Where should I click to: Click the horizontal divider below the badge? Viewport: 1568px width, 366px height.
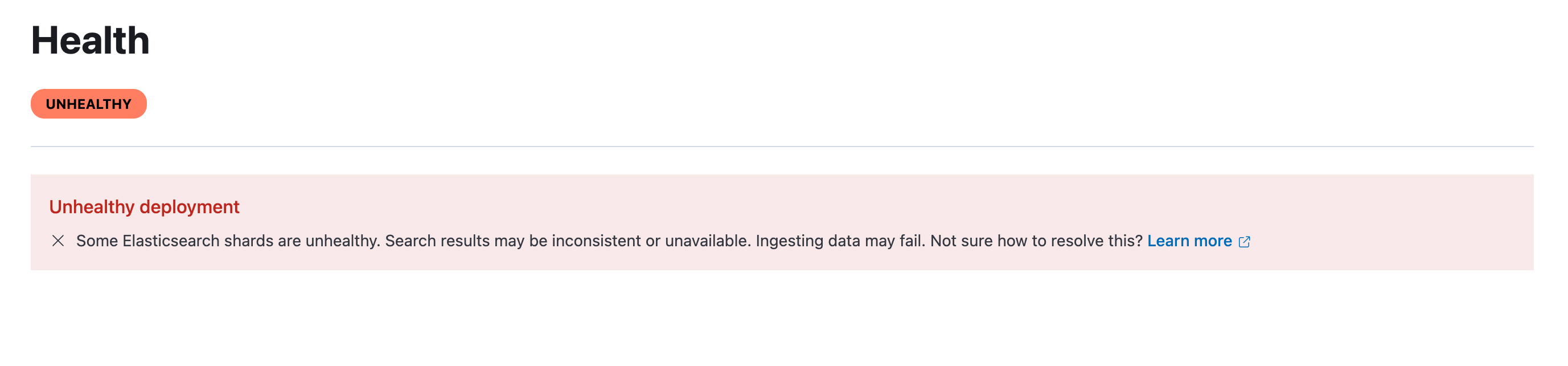782,147
